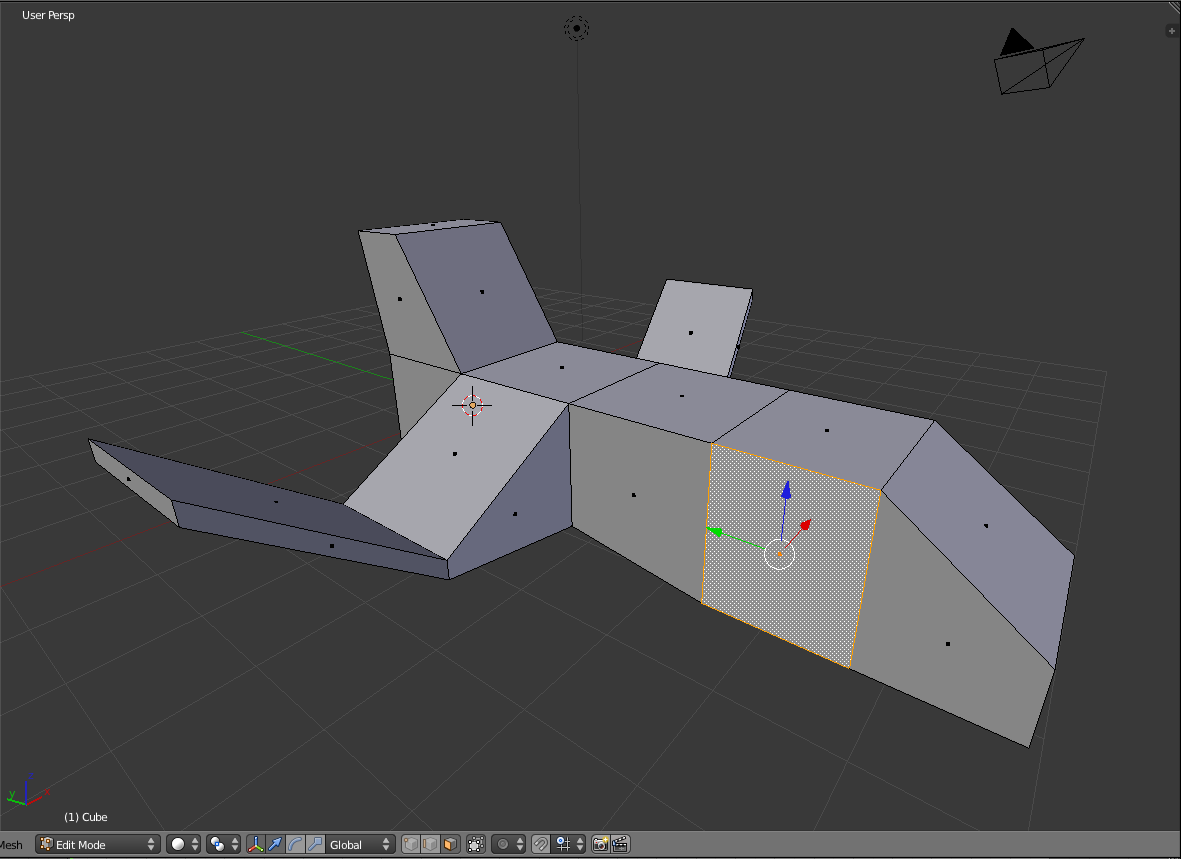Click the render animation clapperboard icon
Image resolution: width=1181 pixels, height=859 pixels.
click(618, 844)
